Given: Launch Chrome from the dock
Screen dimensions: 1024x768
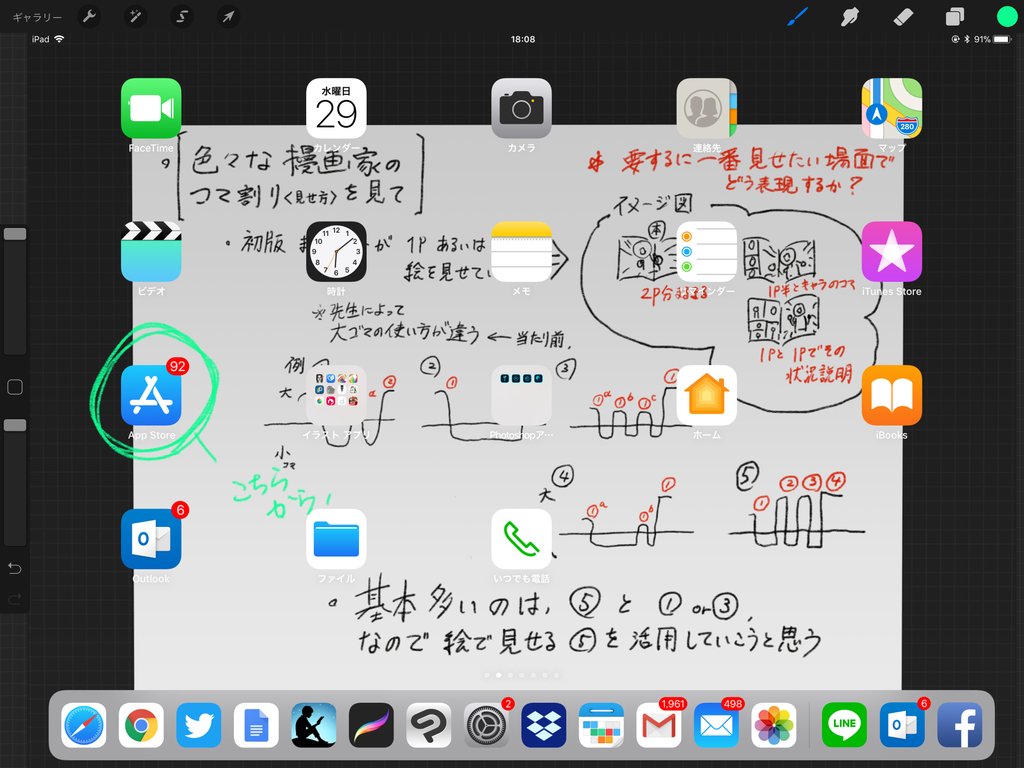Looking at the screenshot, I should pyautogui.click(x=141, y=725).
